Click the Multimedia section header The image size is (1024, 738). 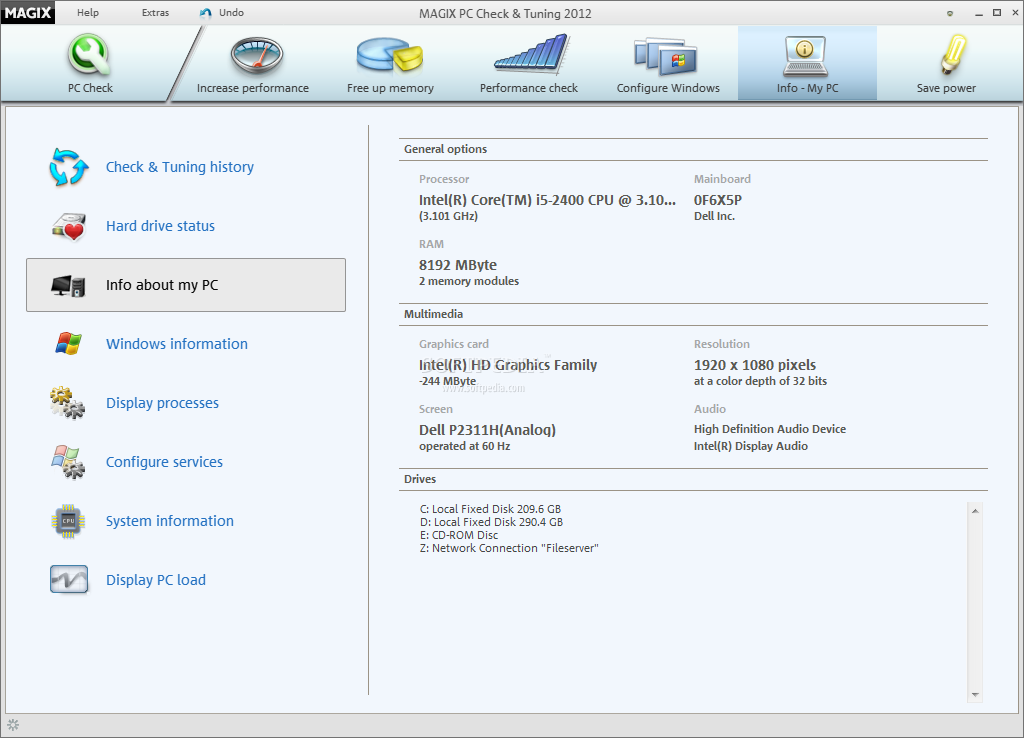pyautogui.click(x=433, y=314)
